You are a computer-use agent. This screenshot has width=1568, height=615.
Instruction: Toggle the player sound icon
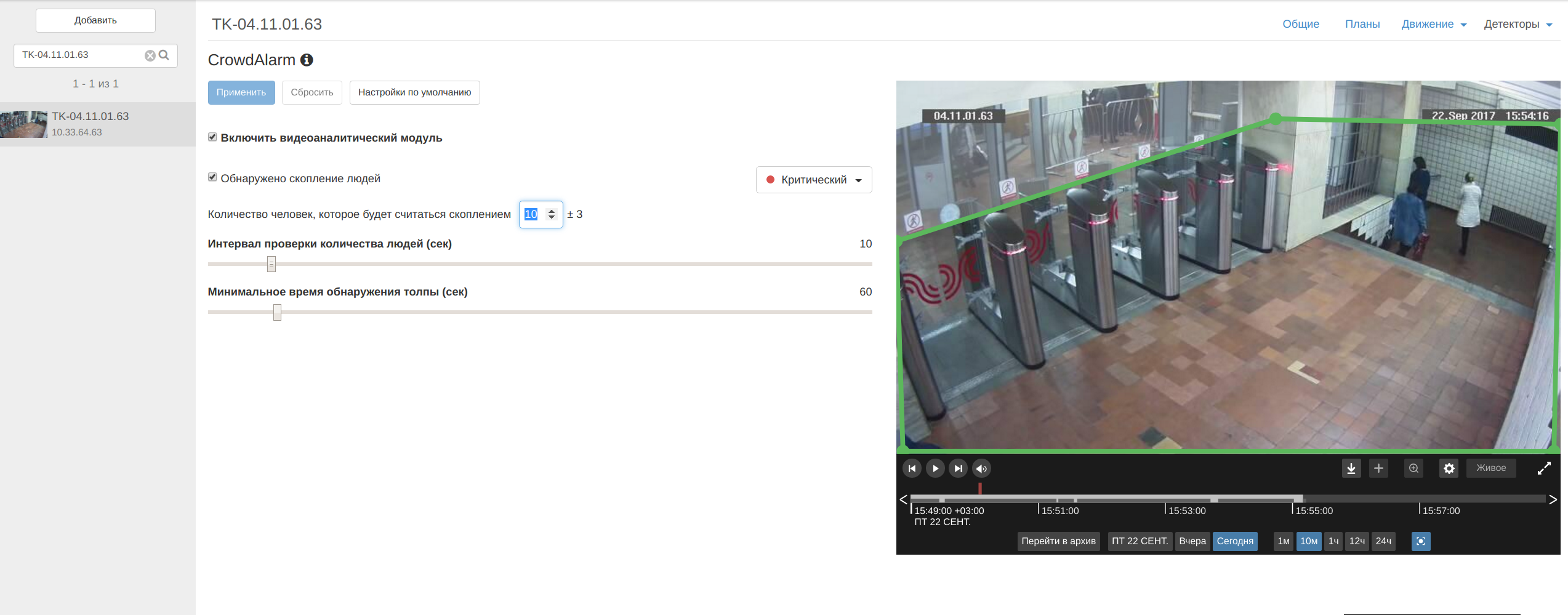tap(982, 468)
